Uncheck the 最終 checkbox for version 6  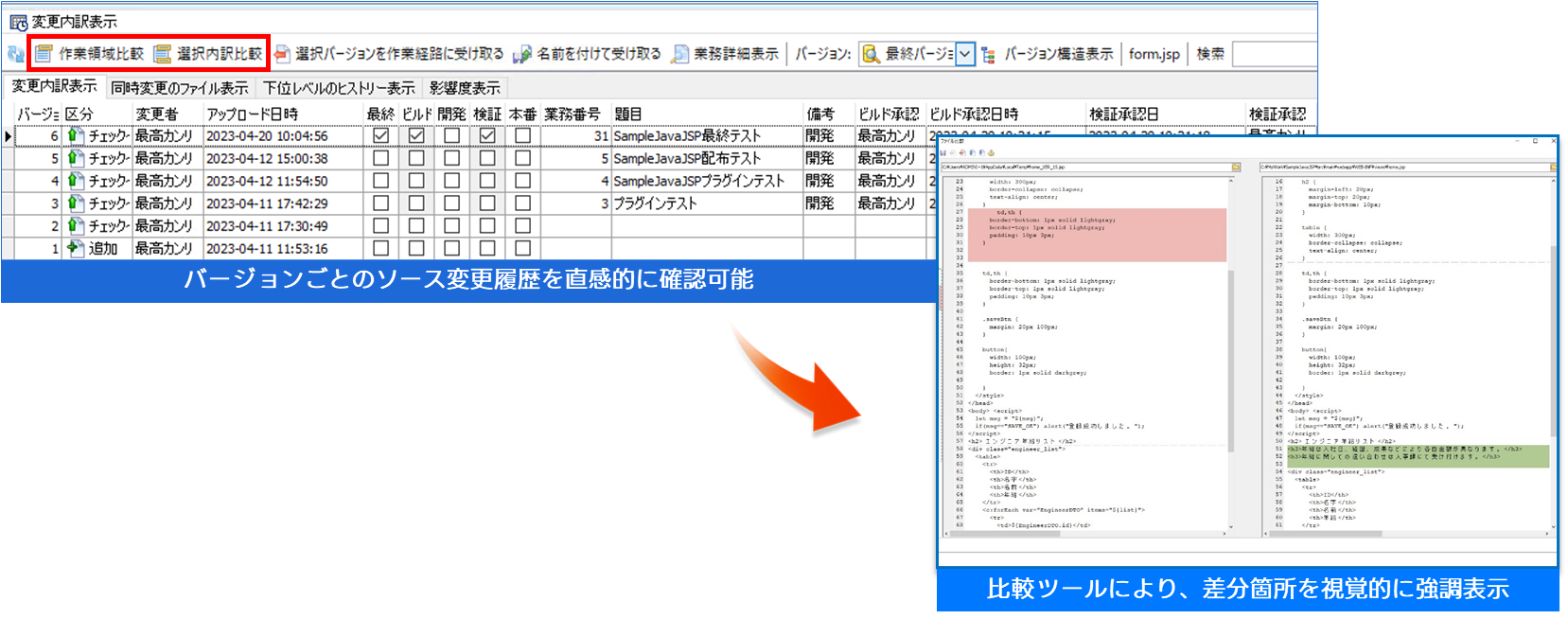(380, 135)
